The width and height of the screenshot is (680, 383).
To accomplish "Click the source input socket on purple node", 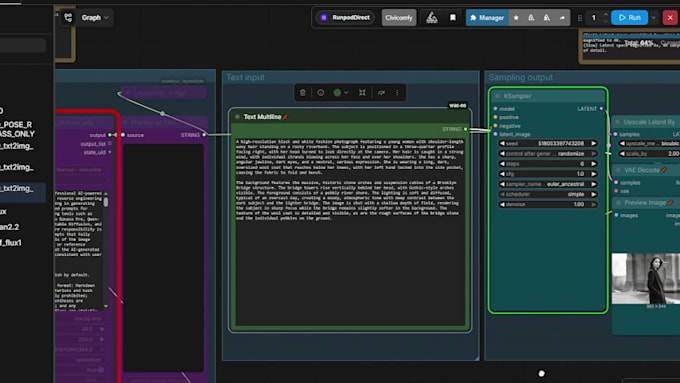I will (x=123, y=135).
